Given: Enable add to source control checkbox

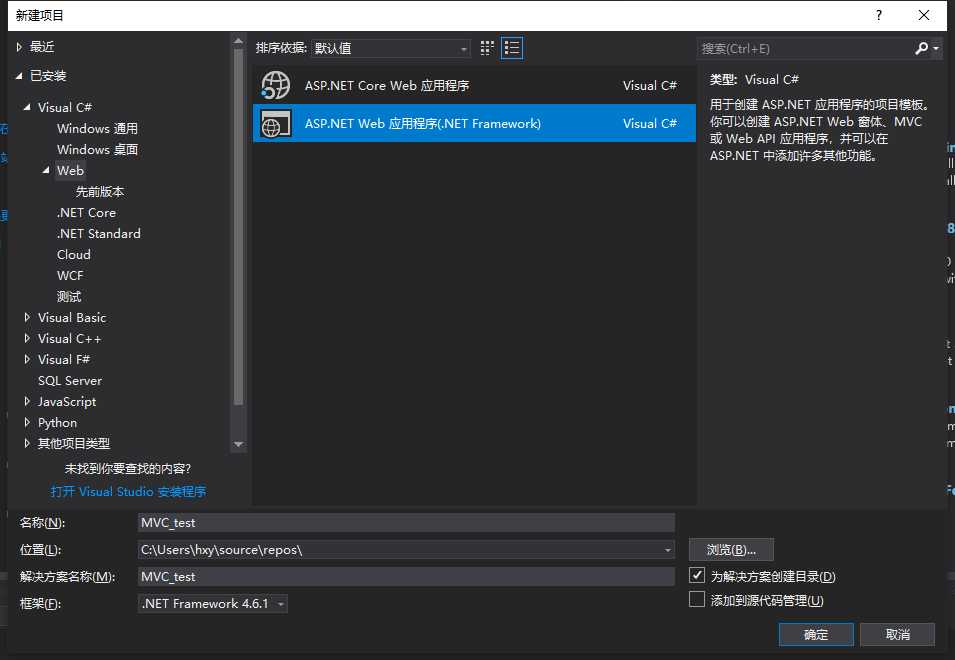Looking at the screenshot, I should tap(697, 600).
